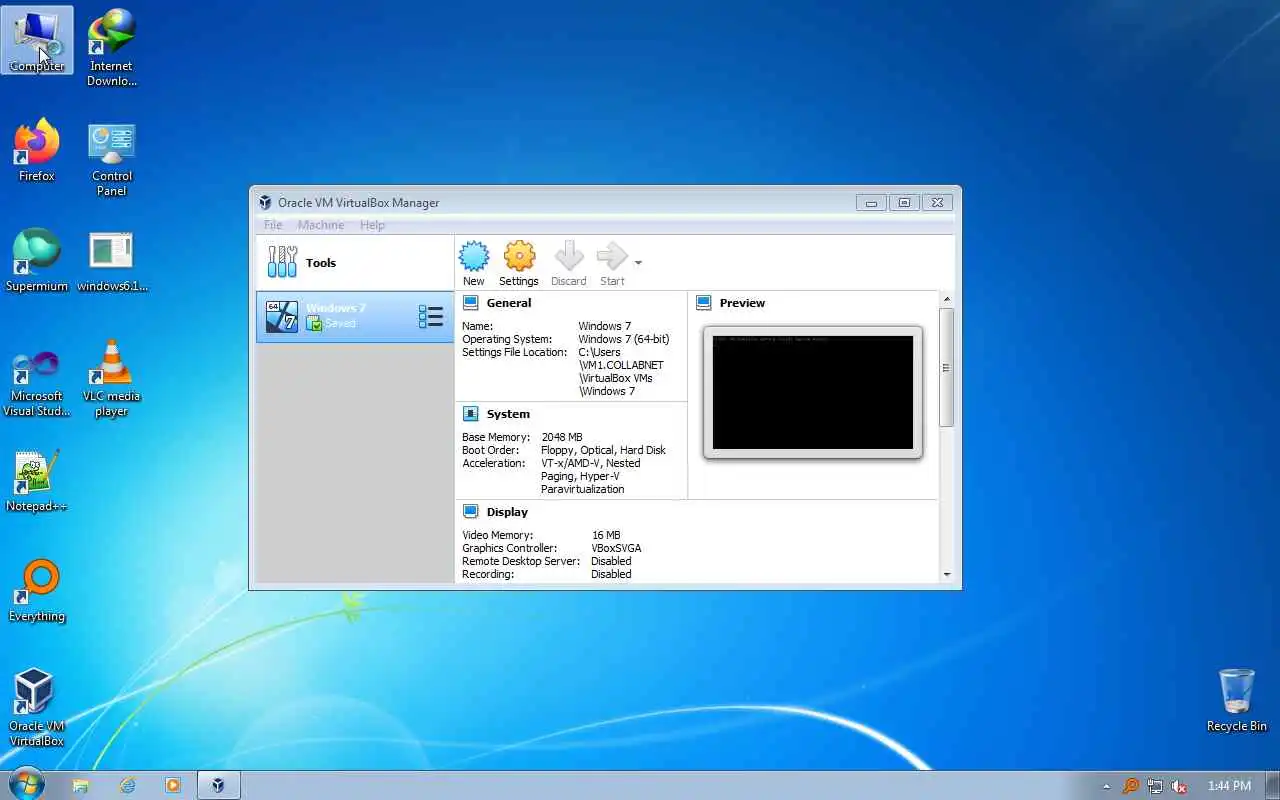Open the File menu
The image size is (1280, 800).
point(273,225)
